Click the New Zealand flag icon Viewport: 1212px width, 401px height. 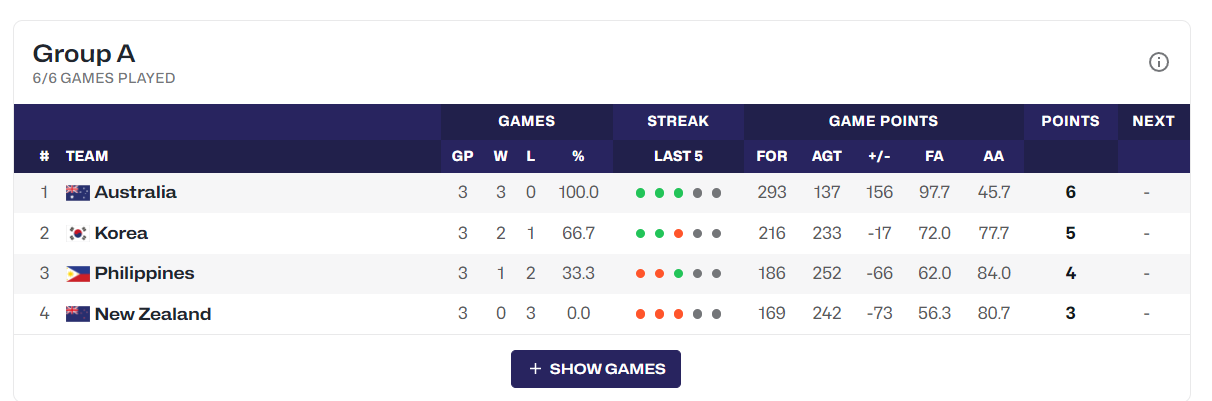tap(78, 314)
